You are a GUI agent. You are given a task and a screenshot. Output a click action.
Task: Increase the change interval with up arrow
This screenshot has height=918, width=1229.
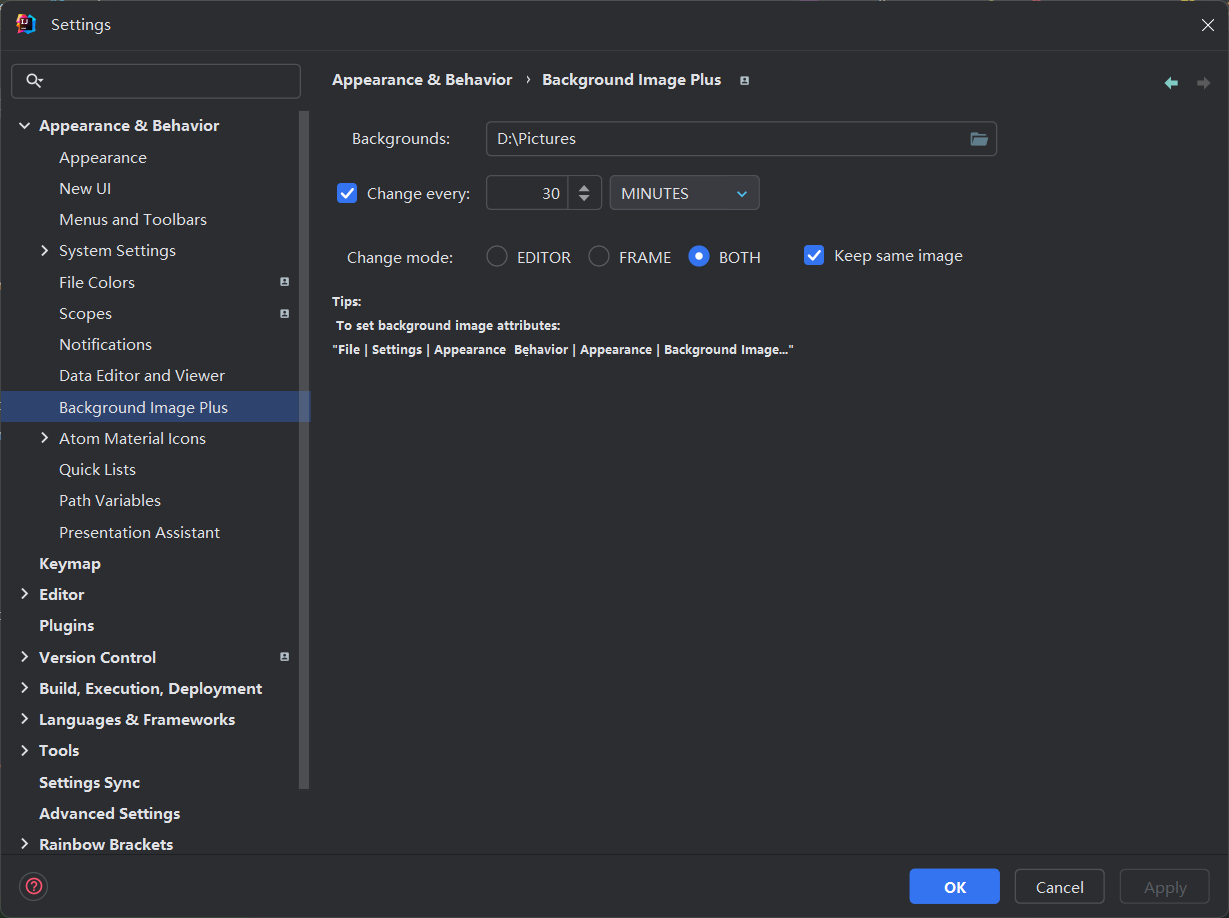(x=585, y=186)
